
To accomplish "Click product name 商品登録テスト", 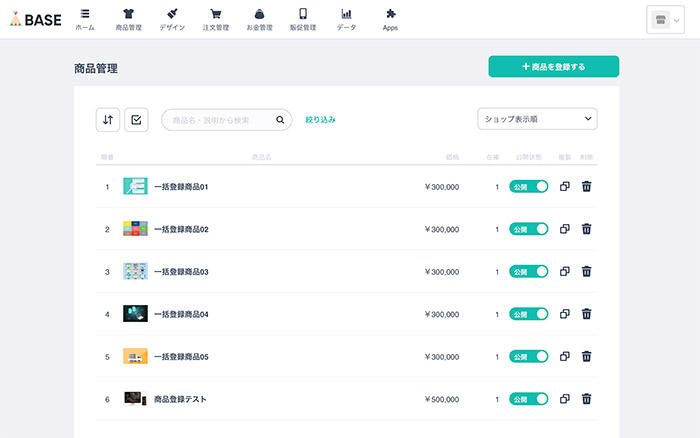I will coord(180,399).
